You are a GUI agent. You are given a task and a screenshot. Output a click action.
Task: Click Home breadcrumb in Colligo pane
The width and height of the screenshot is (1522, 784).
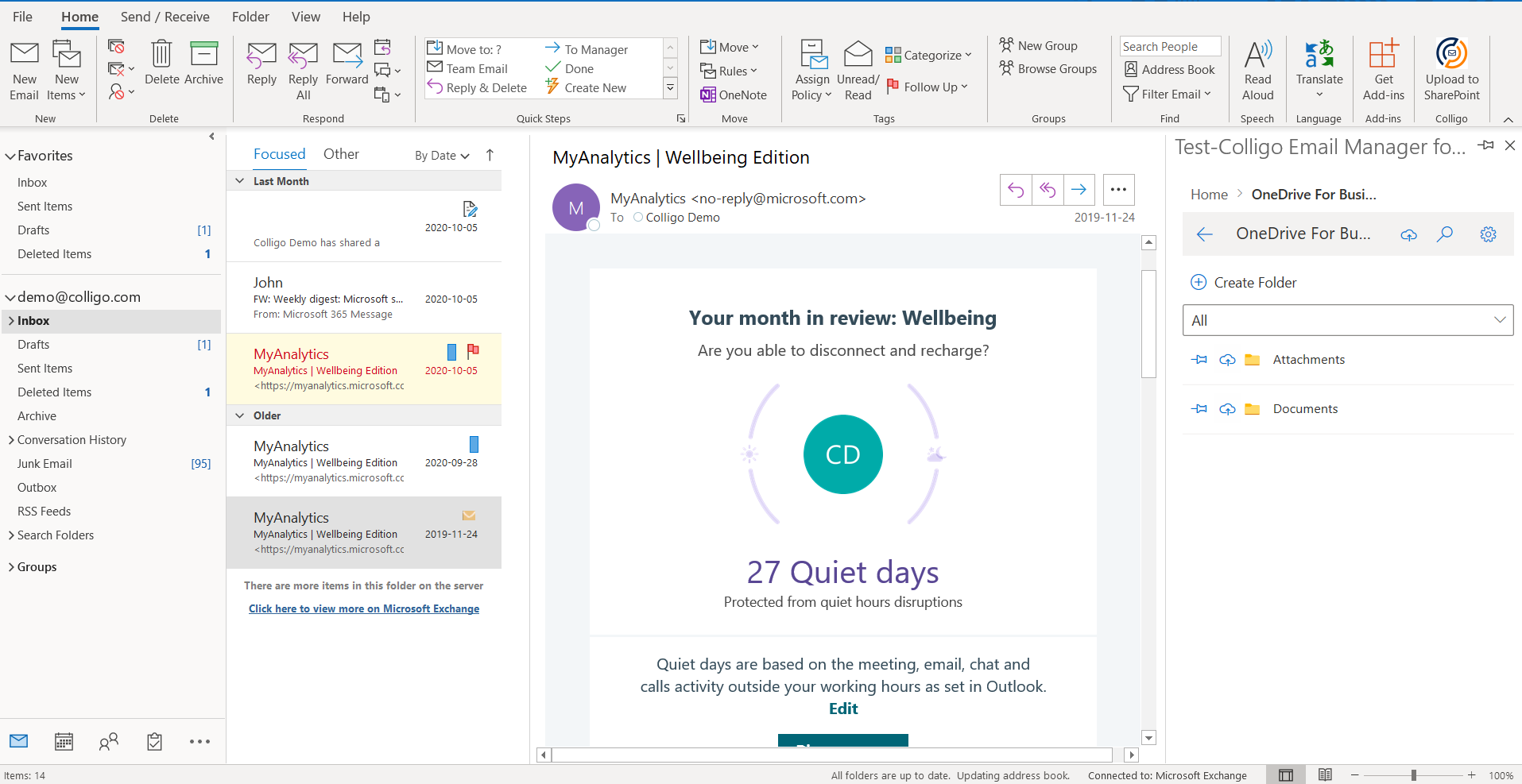click(x=1209, y=195)
